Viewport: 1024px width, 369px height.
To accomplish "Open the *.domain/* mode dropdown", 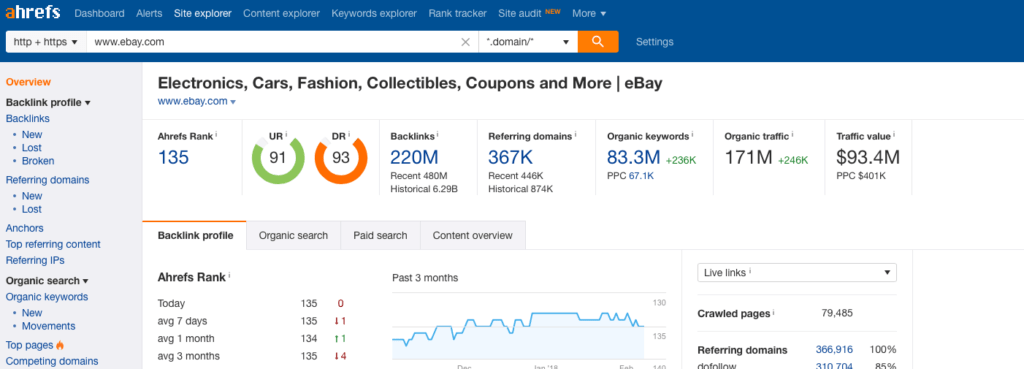I will [x=528, y=42].
